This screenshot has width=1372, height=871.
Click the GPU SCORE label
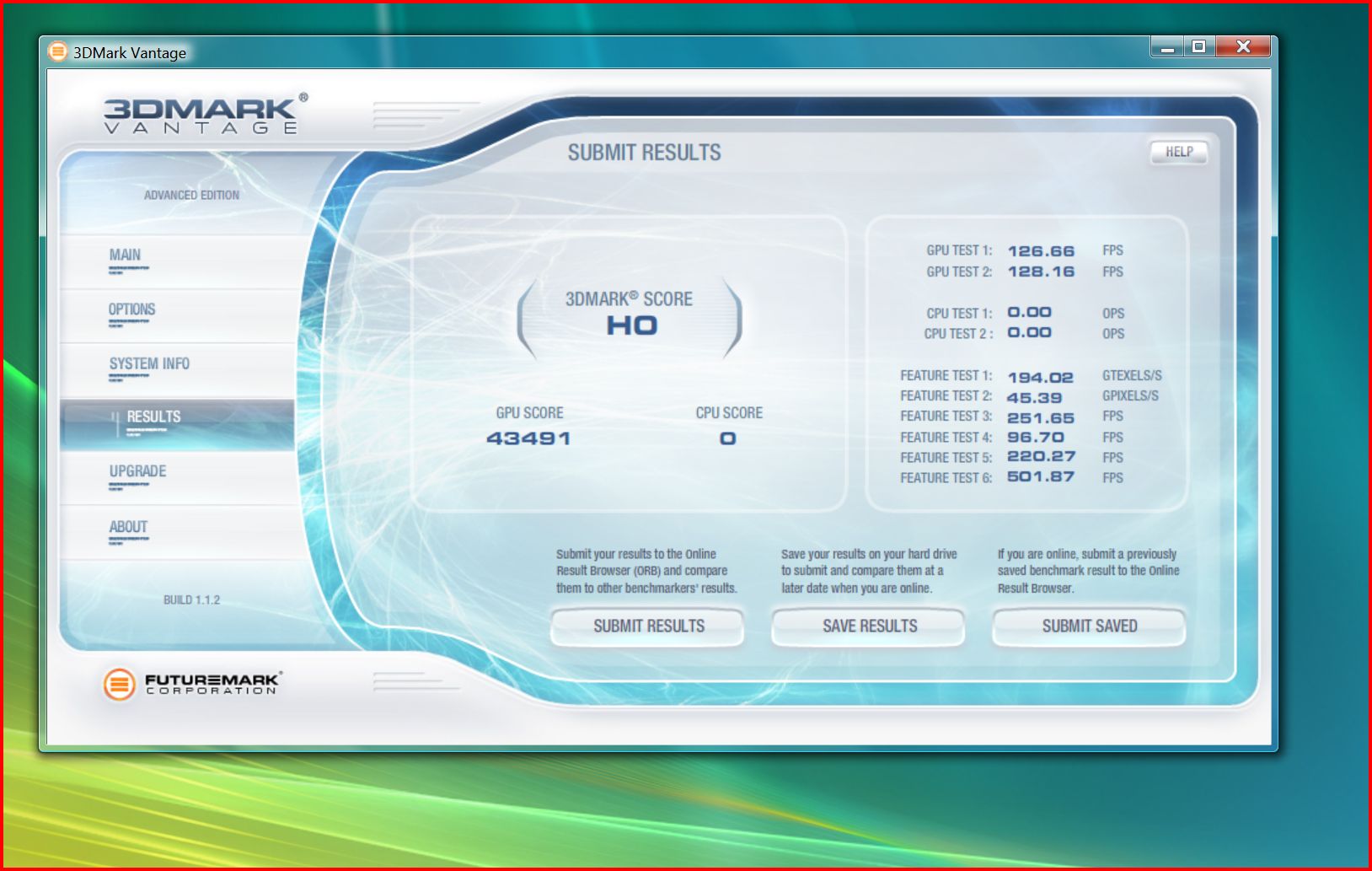[x=529, y=413]
